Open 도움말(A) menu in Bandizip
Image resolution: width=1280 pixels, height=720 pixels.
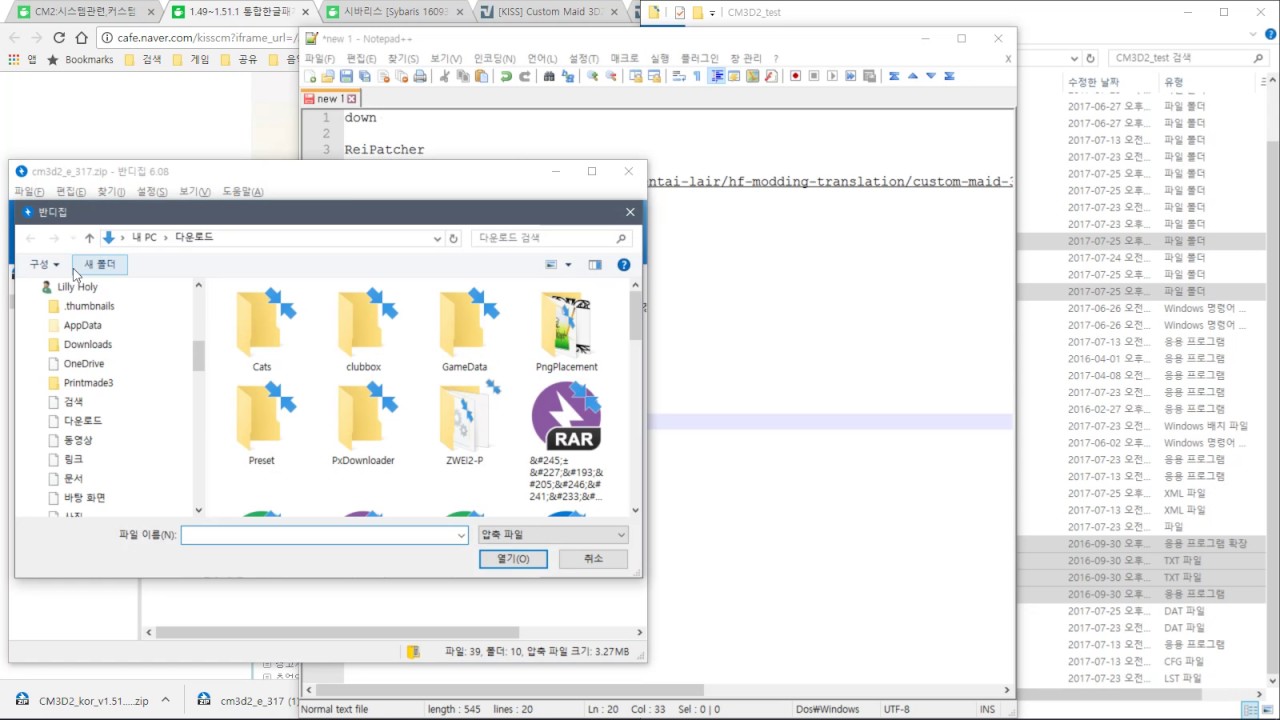(242, 192)
